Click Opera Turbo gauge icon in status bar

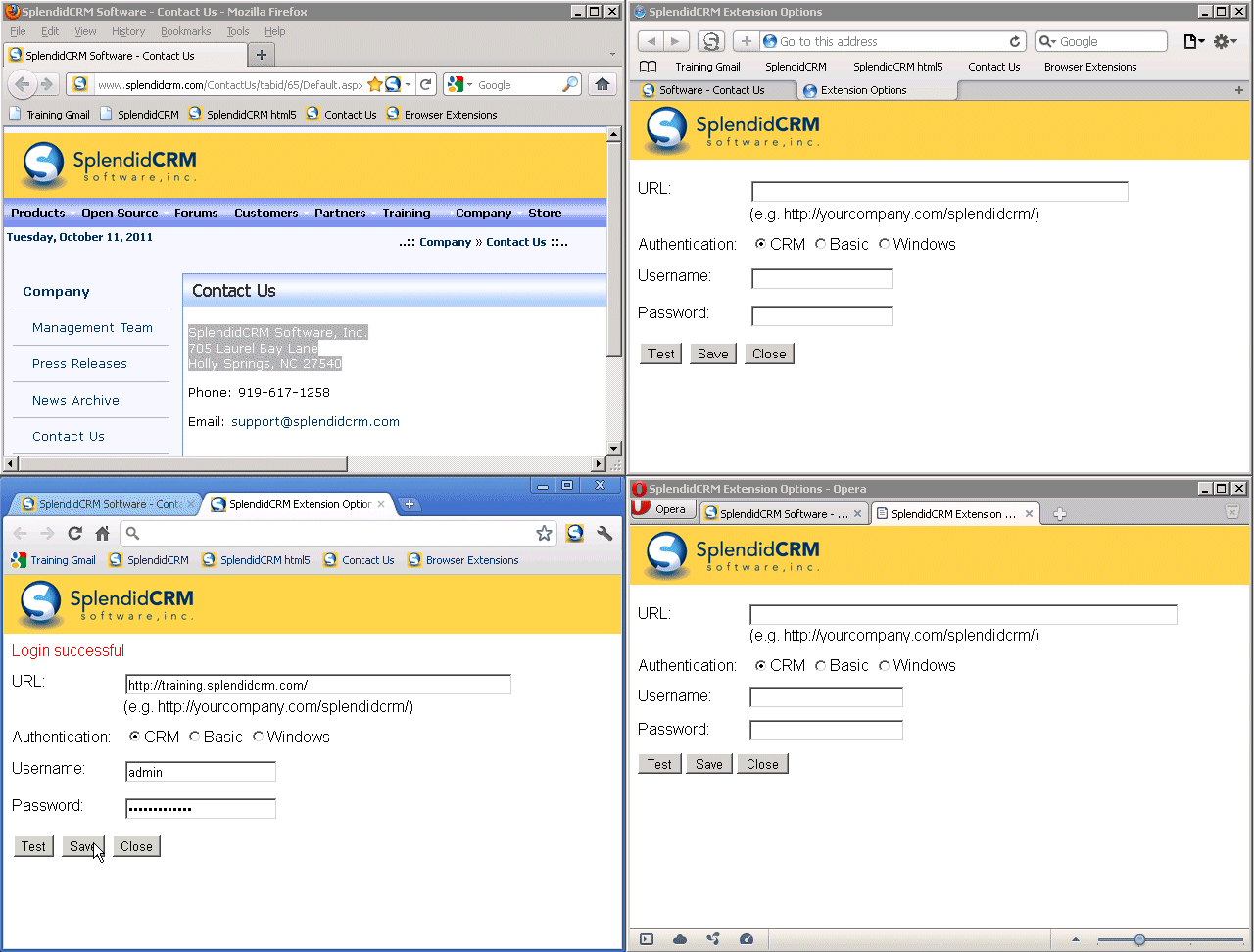click(747, 939)
